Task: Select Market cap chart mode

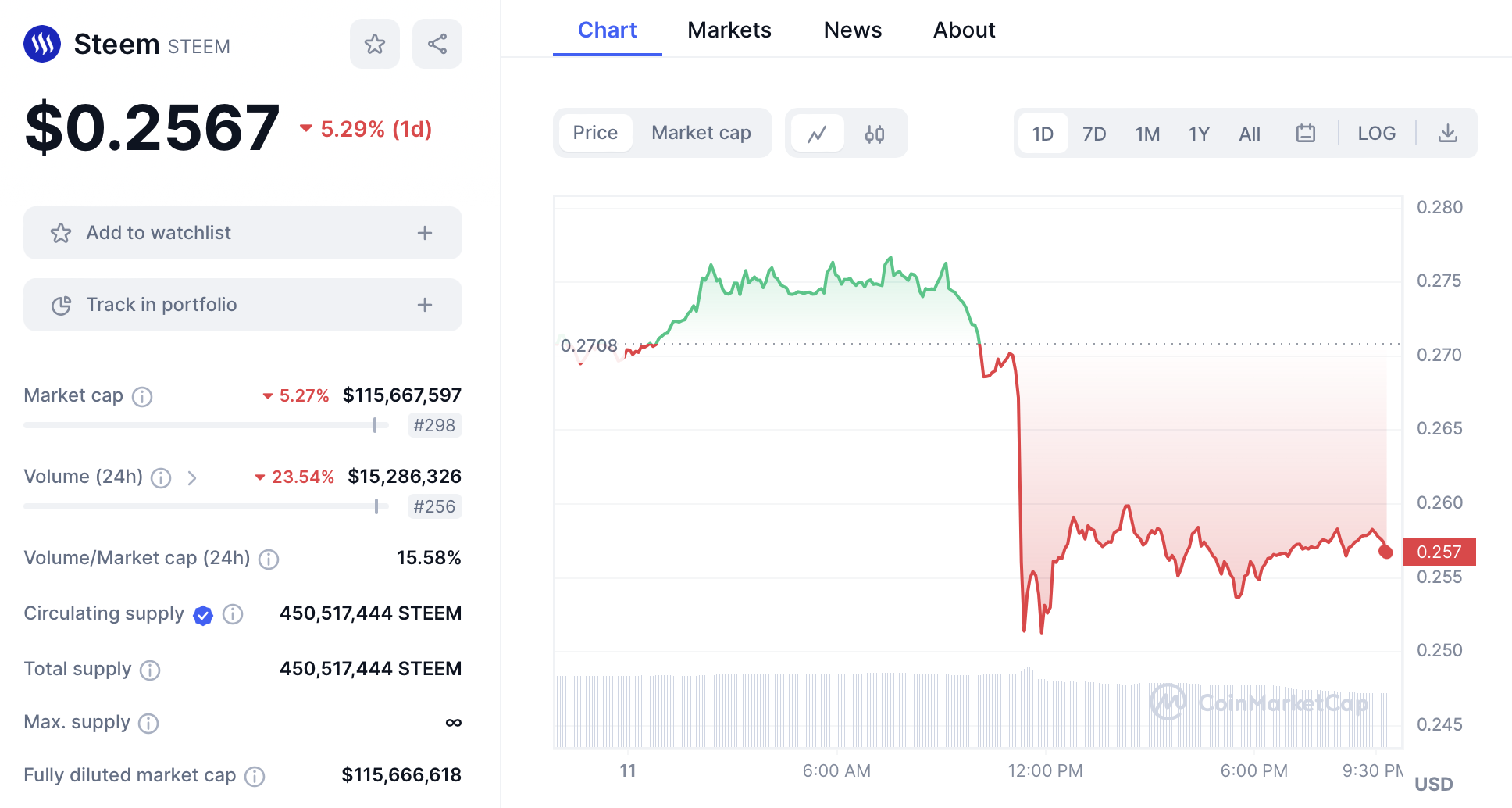Action: [x=701, y=133]
